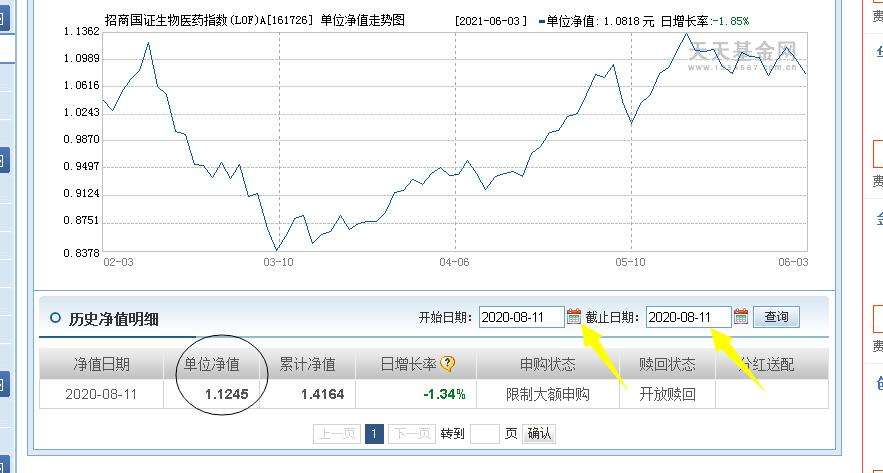Click the 单位净值 column header

pos(212,364)
